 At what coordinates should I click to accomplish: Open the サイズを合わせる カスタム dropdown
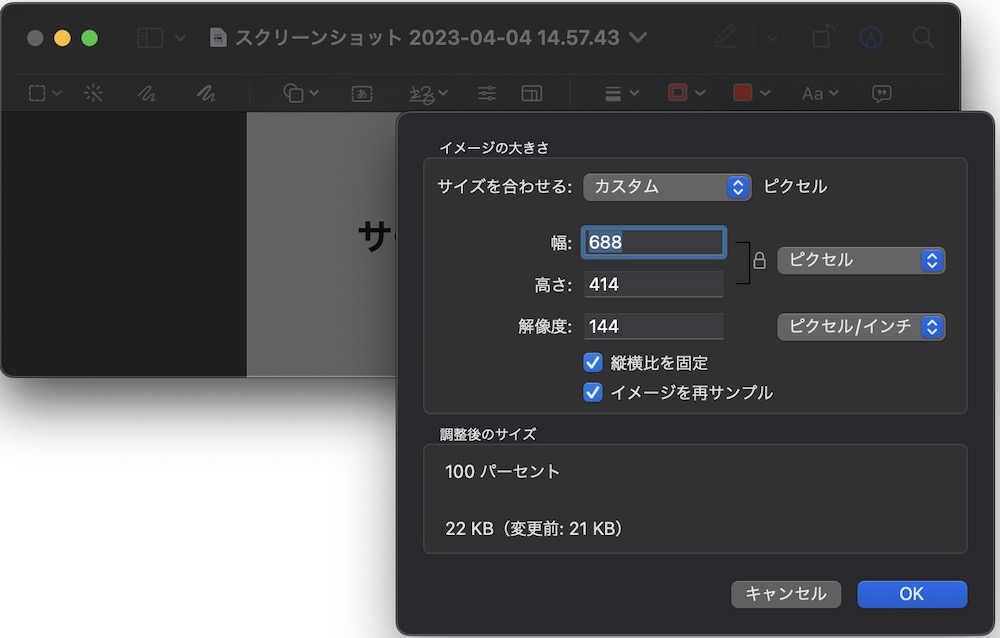click(x=667, y=187)
